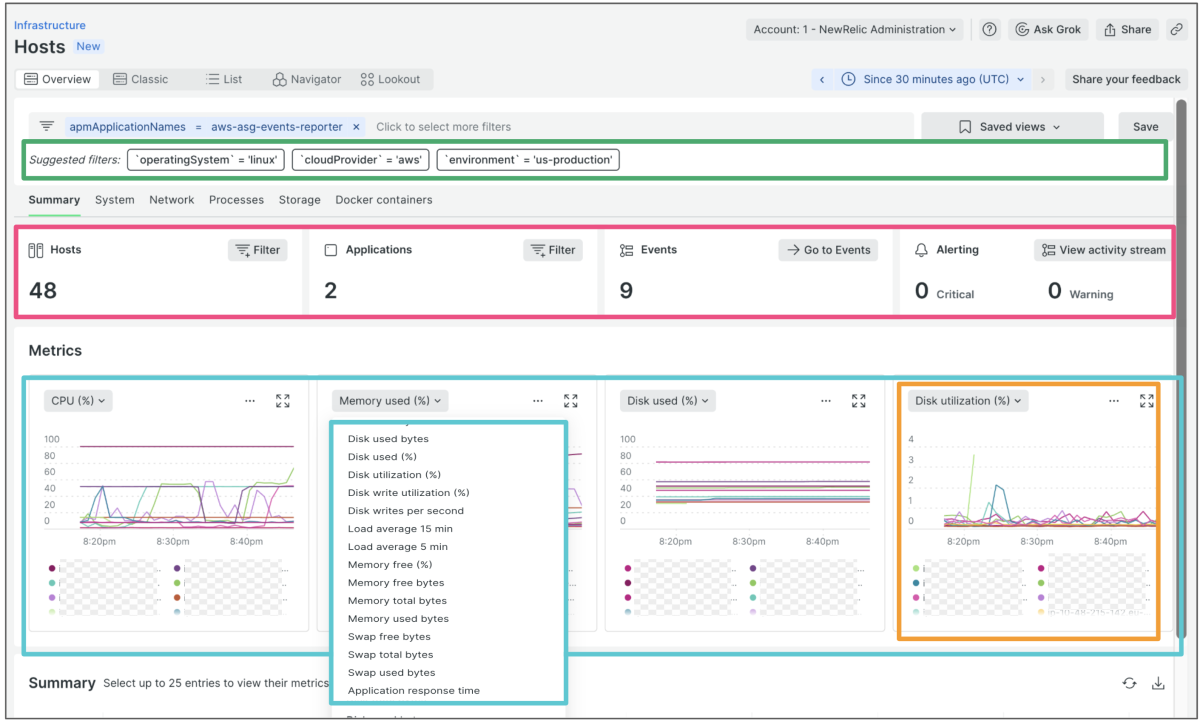This screenshot has width=1200, height=724.
Task: Copy permalink using the link icon
Action: pos(1176,30)
